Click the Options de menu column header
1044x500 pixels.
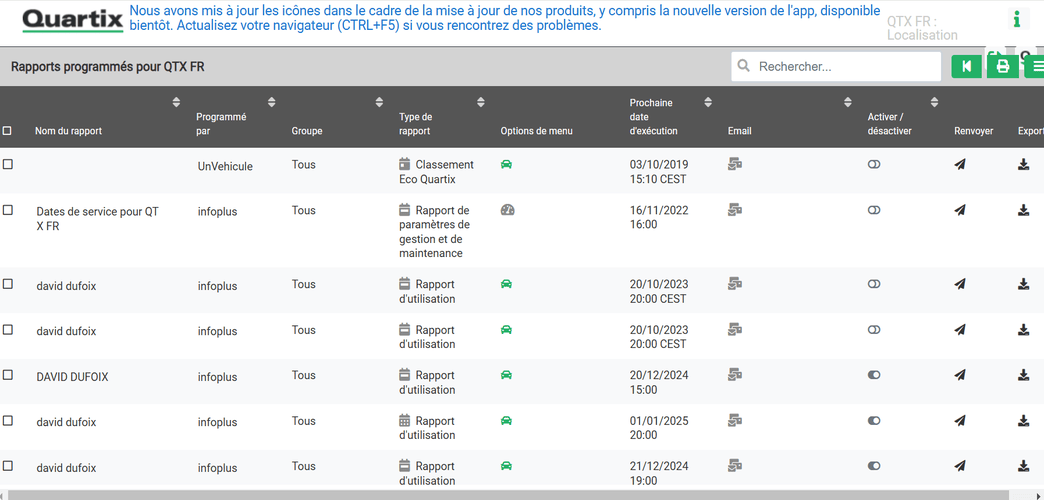click(x=536, y=131)
